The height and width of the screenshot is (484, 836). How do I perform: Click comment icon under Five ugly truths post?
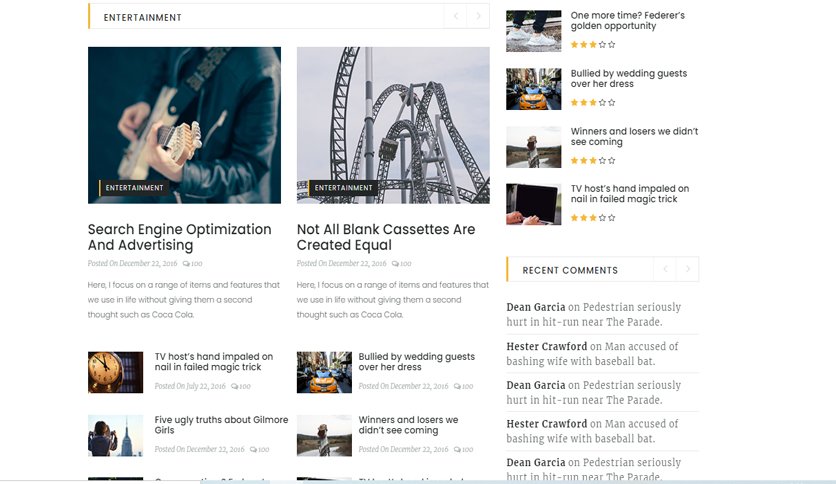tap(253, 450)
